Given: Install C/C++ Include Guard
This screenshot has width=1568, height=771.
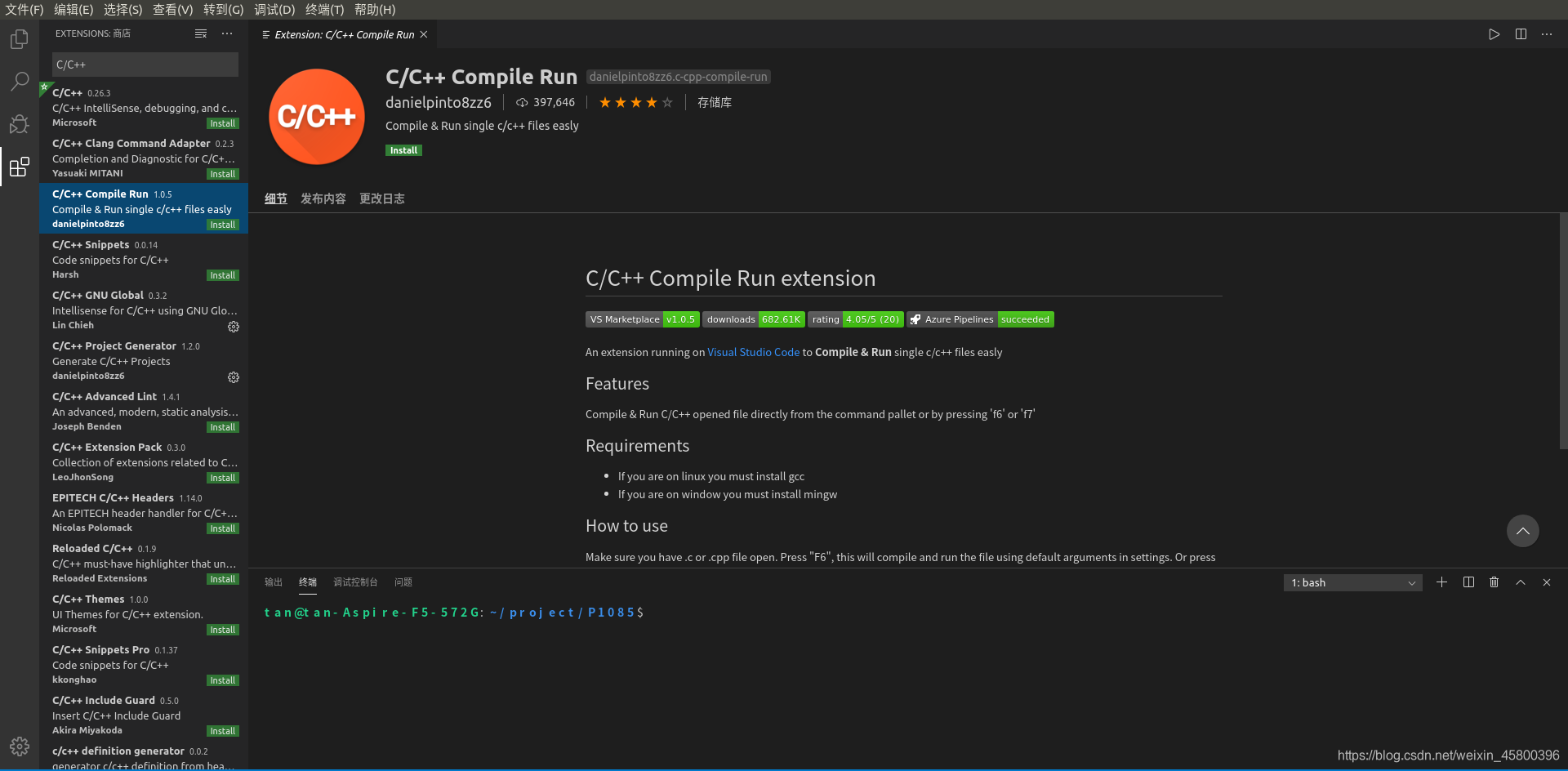Looking at the screenshot, I should 222,731.
